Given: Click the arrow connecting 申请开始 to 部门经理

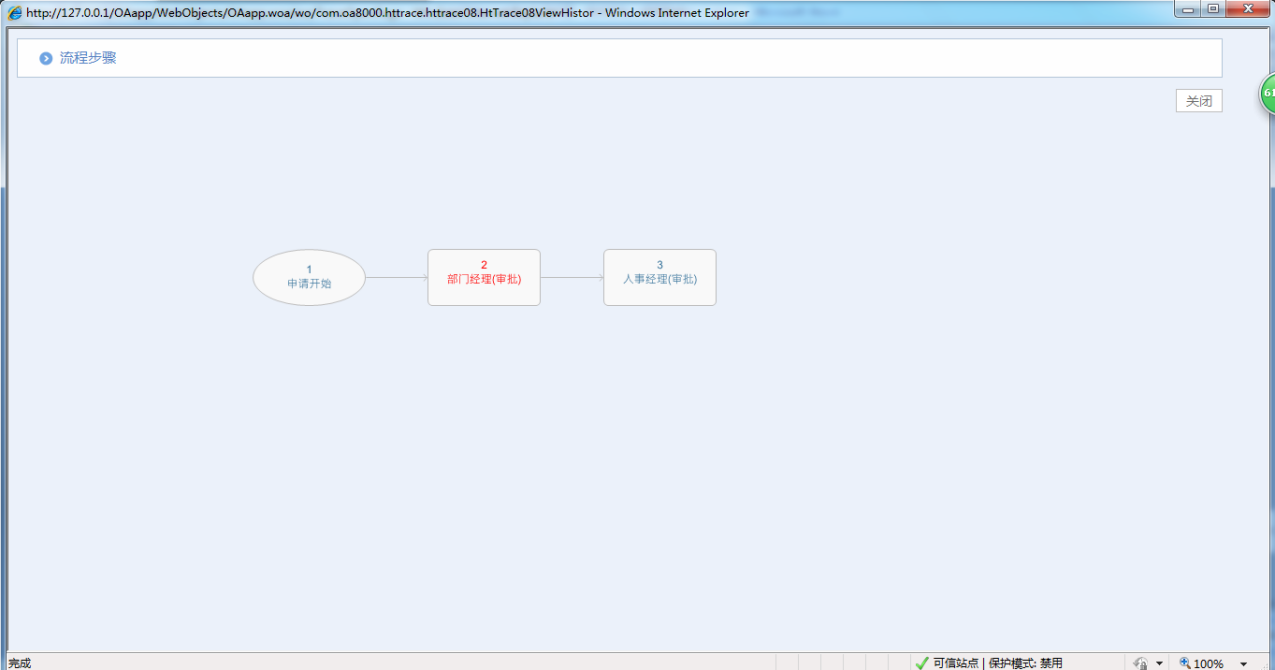Looking at the screenshot, I should (x=396, y=277).
